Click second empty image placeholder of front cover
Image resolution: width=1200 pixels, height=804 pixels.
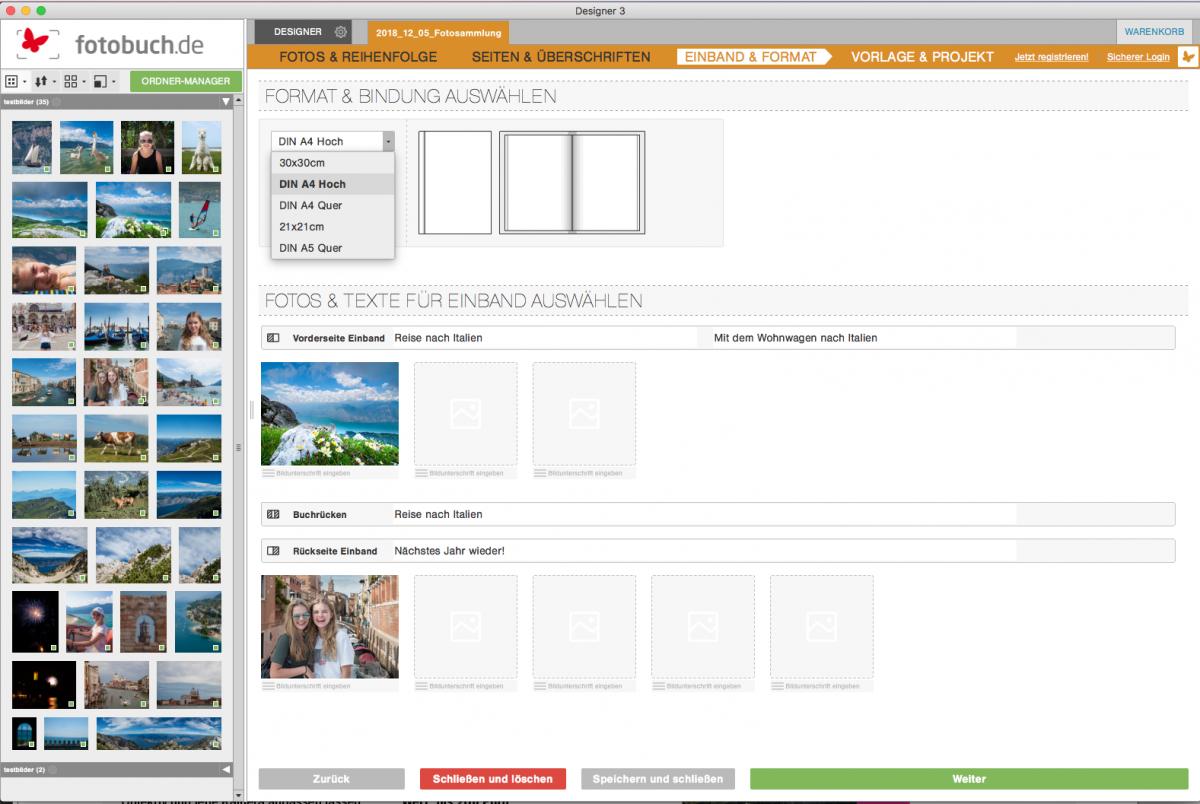pyautogui.click(x=466, y=413)
